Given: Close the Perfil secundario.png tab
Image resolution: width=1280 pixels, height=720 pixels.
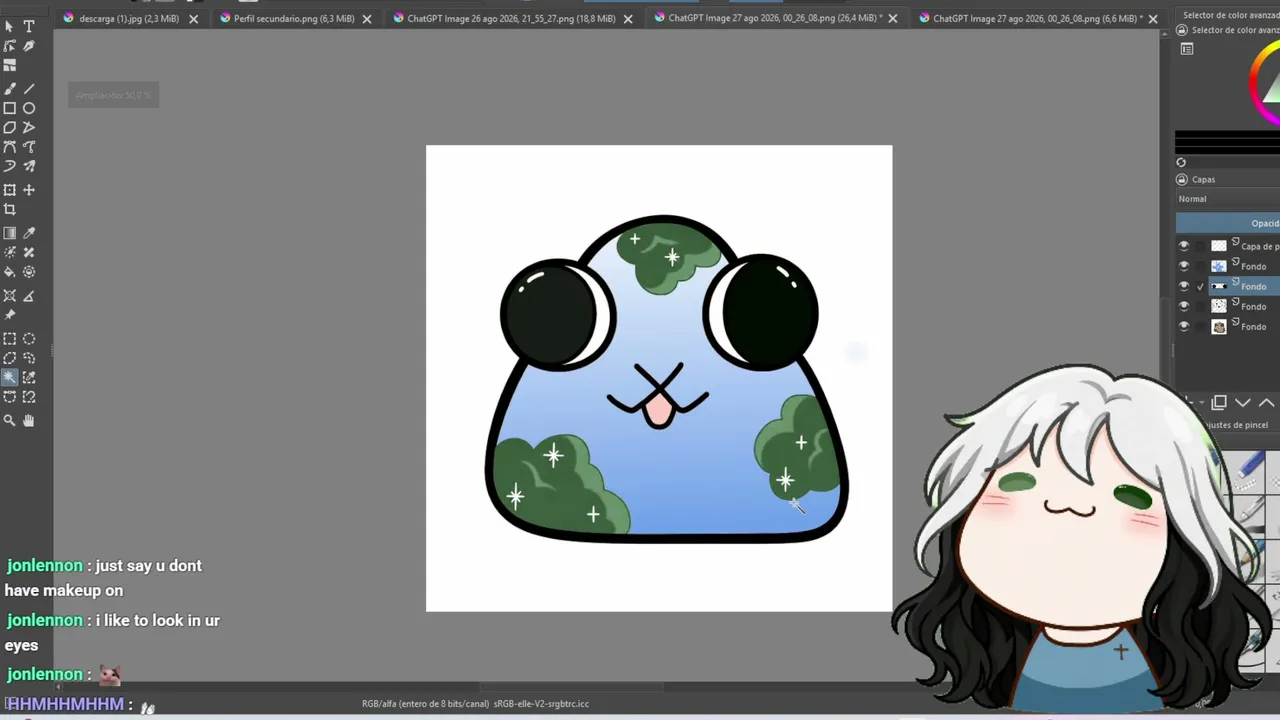Looking at the screenshot, I should (x=367, y=18).
